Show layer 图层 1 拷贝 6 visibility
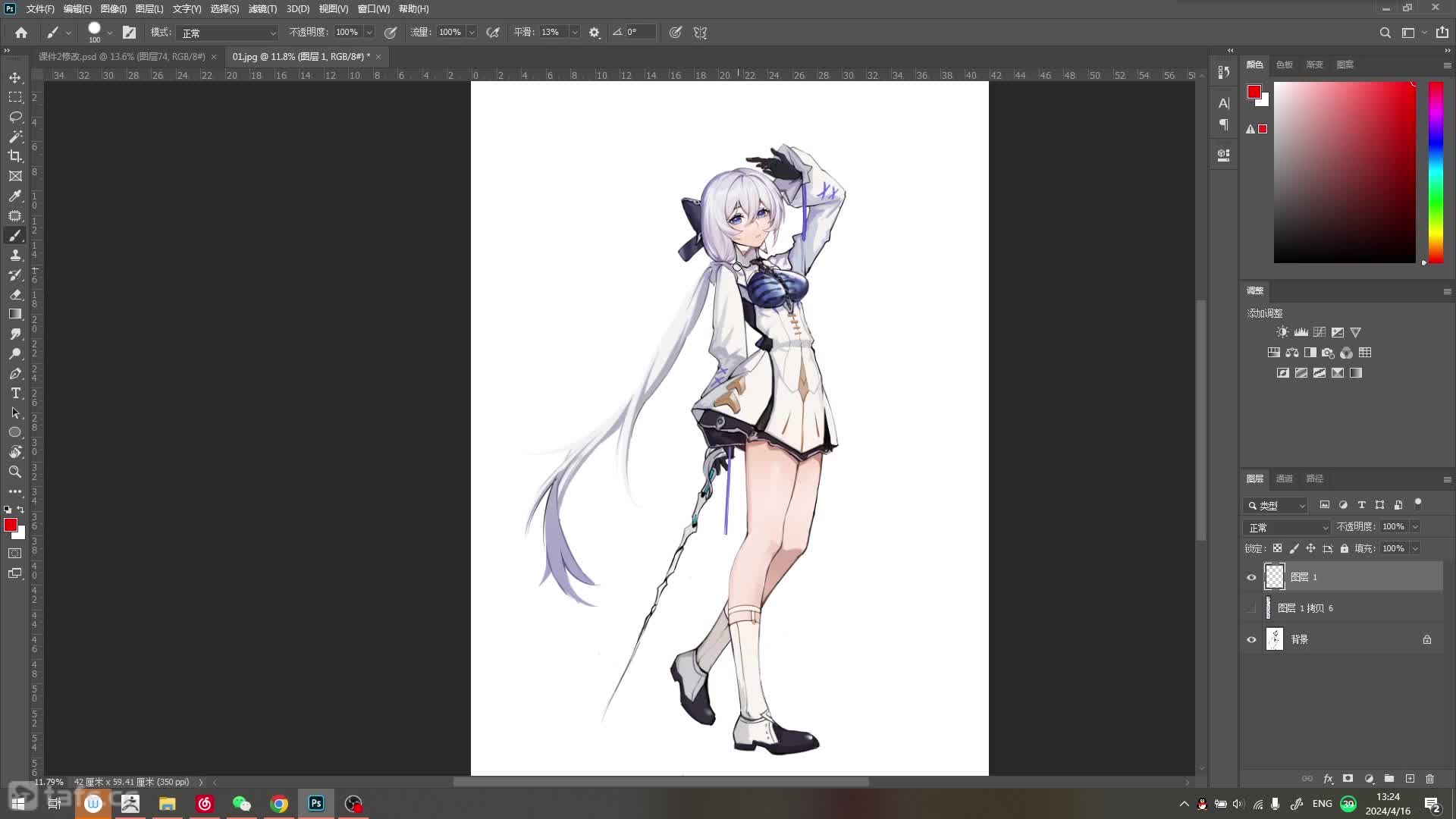 [1251, 608]
